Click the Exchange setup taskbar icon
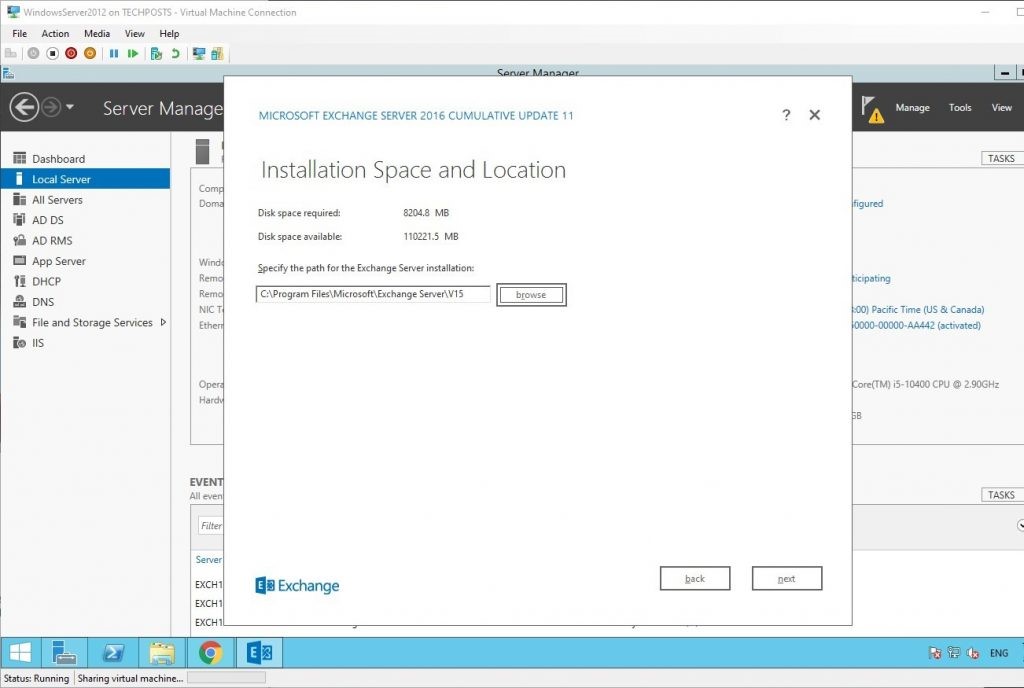Screen dimensions: 1024x688 click(259, 653)
